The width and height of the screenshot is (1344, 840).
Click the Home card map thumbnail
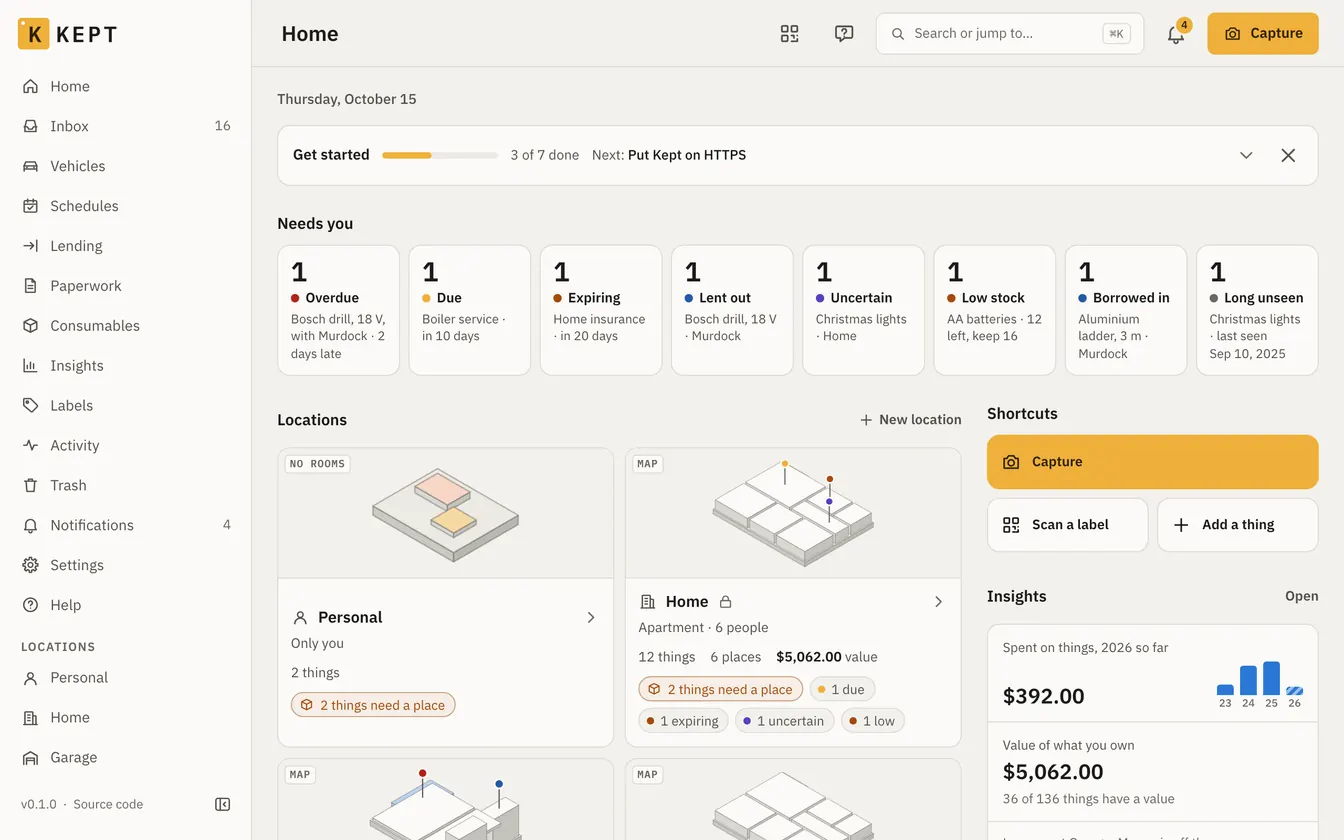click(793, 513)
